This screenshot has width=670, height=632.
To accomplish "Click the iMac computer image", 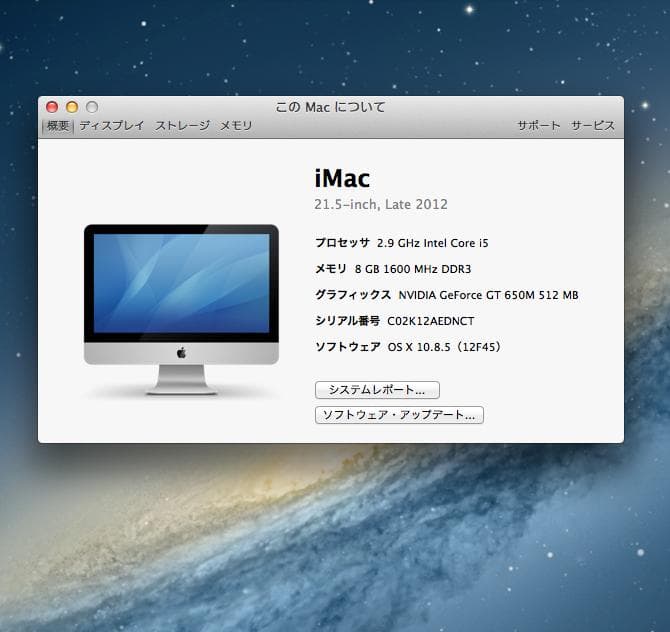I will [x=181, y=309].
